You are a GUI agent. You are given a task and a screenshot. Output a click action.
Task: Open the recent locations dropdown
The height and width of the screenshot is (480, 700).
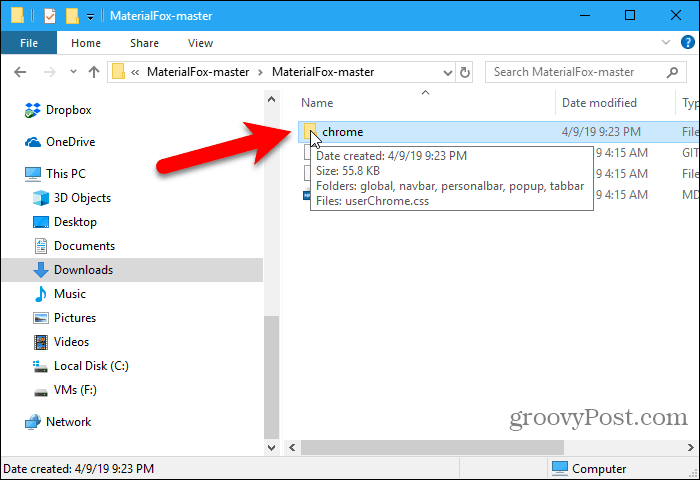[73, 71]
